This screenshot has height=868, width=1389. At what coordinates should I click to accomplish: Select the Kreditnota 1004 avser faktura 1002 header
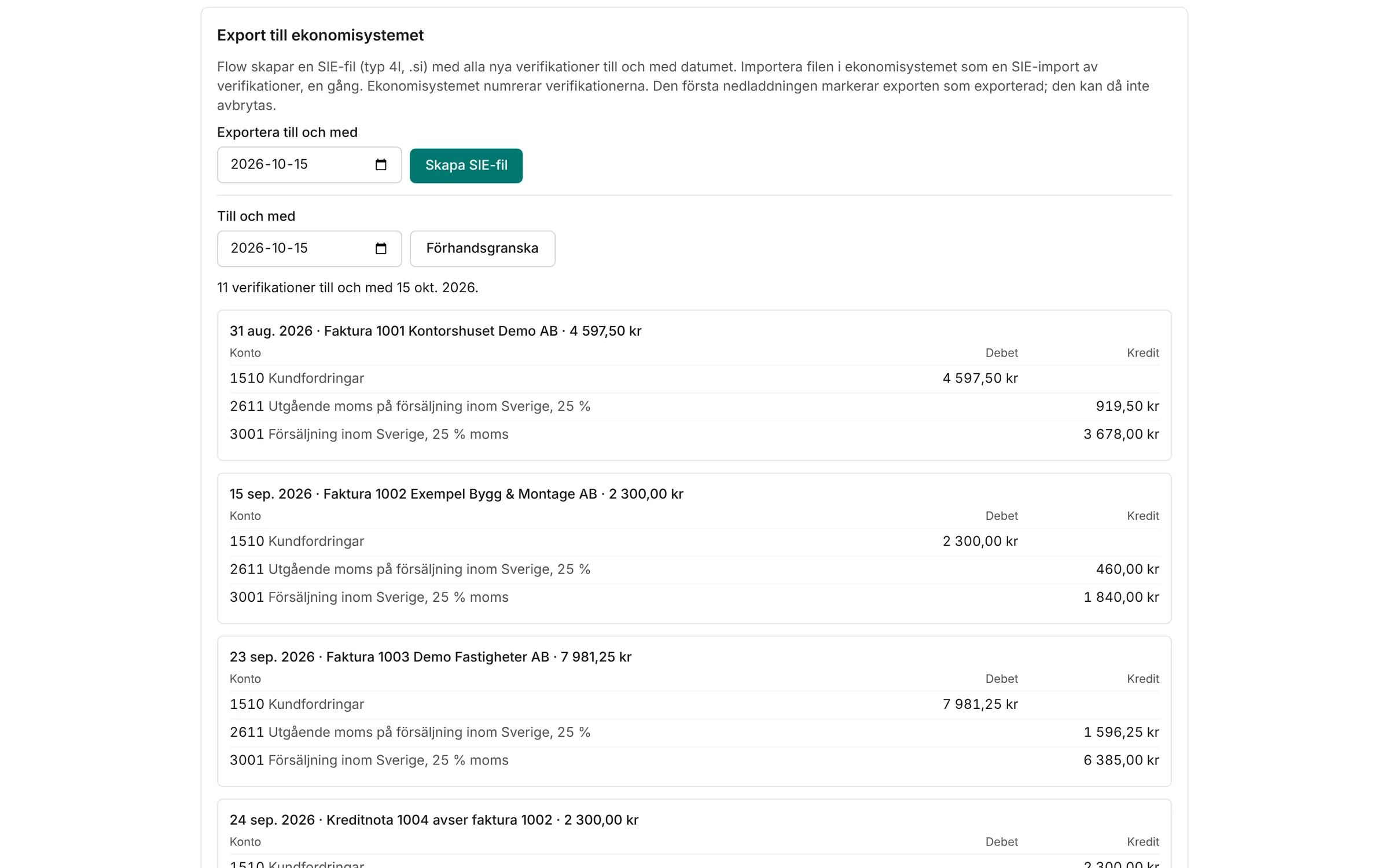pyautogui.click(x=433, y=820)
